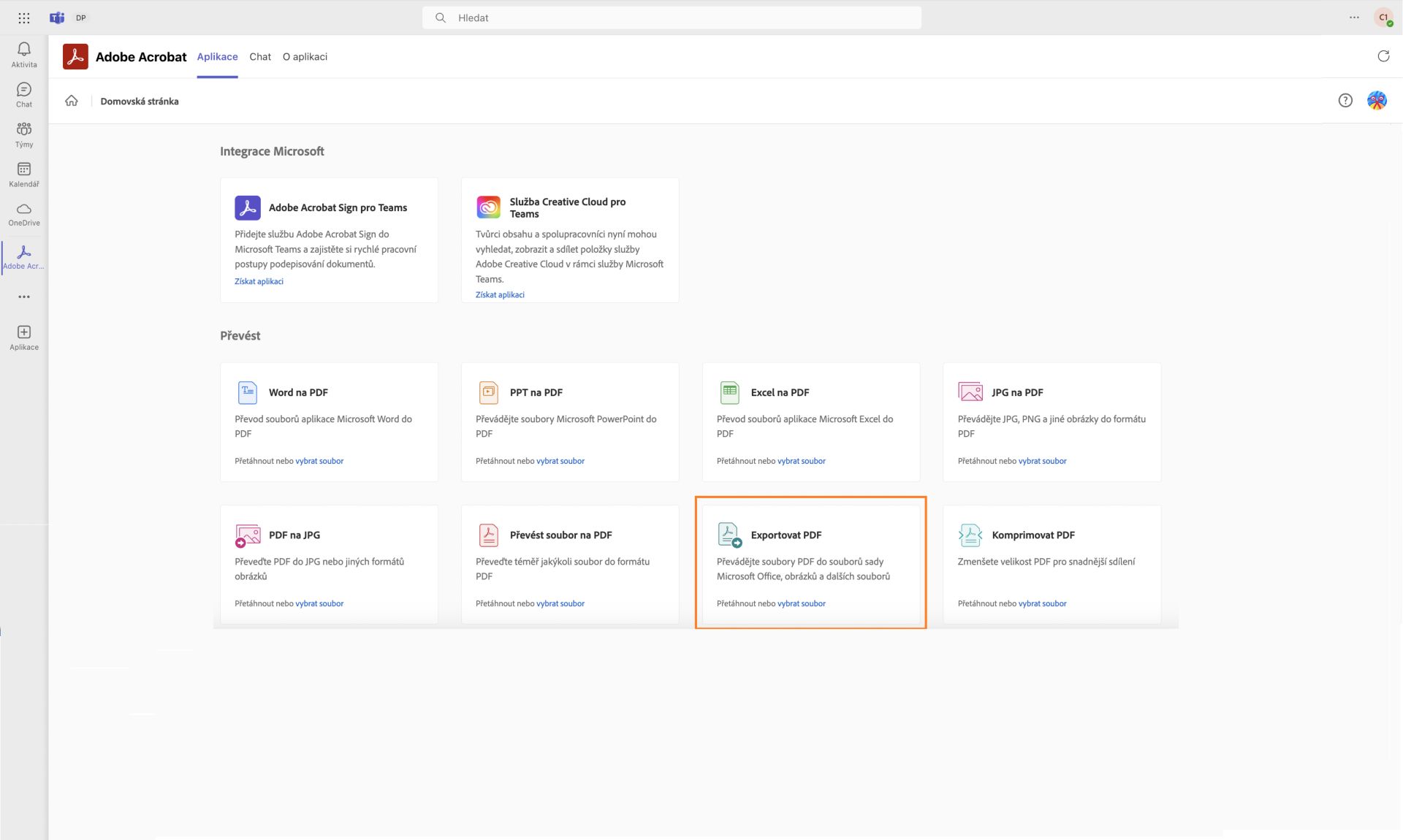
Task: Click the JPG na PDF icon
Action: [970, 392]
